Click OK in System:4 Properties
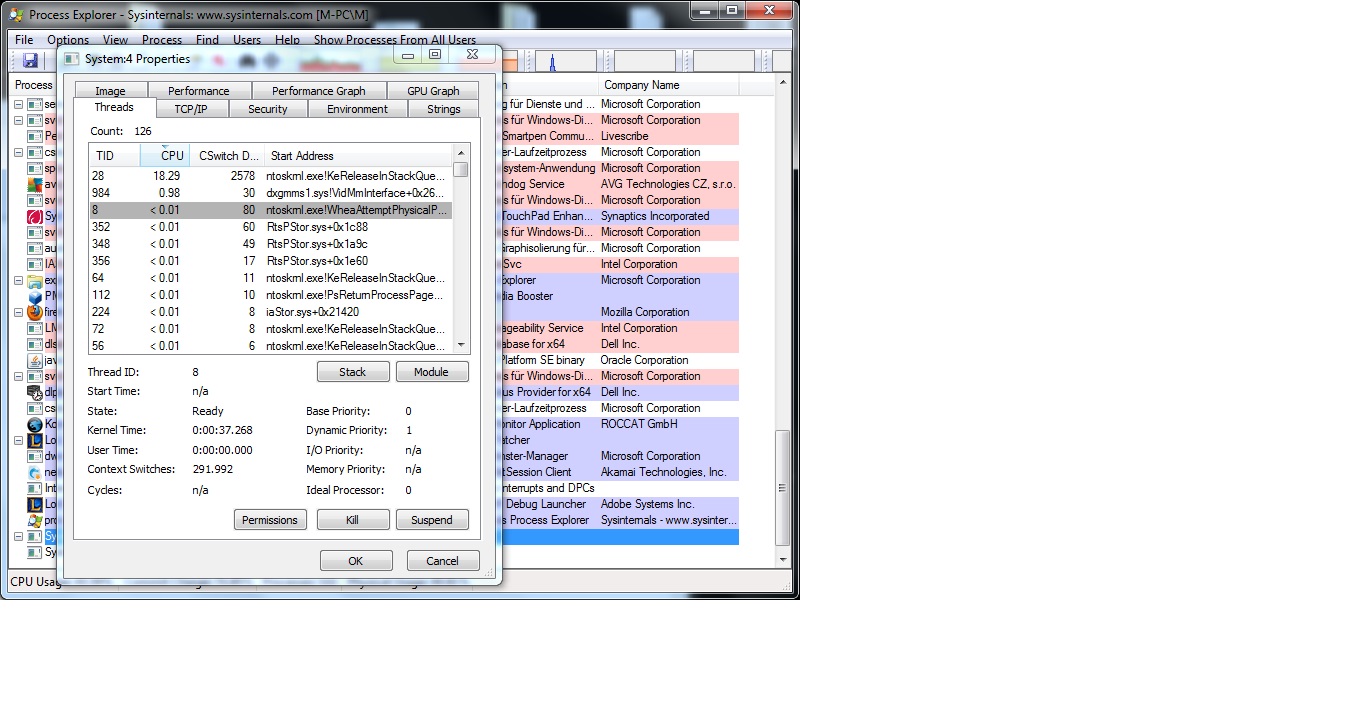Image resolution: width=1366 pixels, height=728 pixels. (355, 561)
